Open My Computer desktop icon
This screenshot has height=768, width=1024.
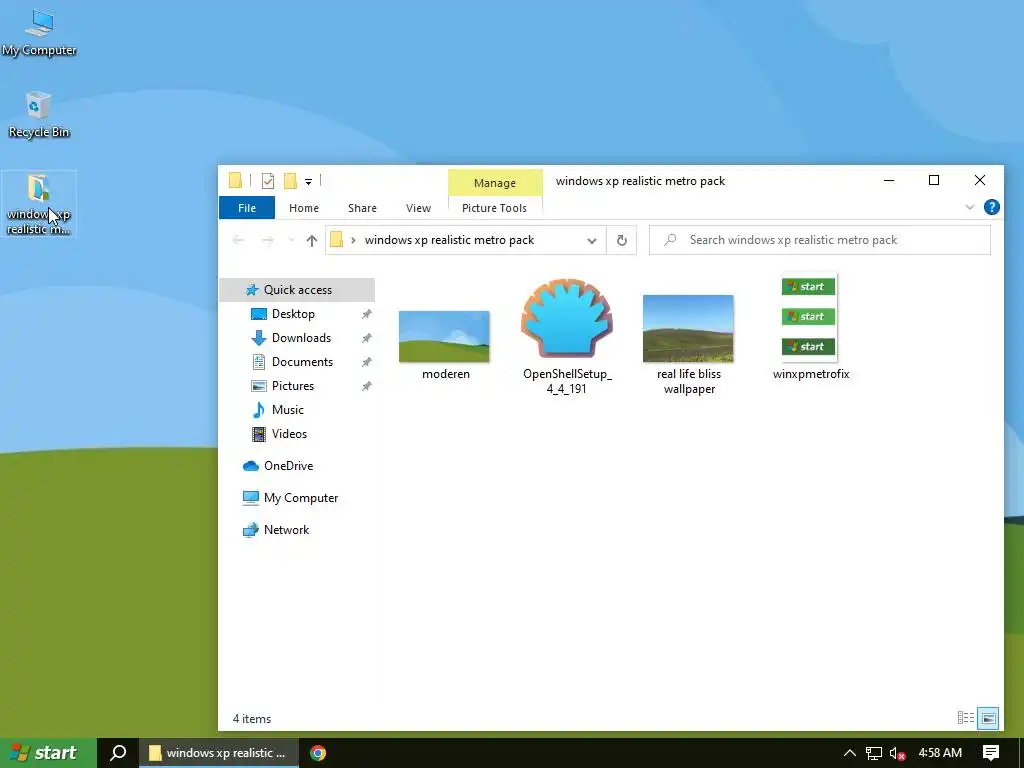(39, 33)
